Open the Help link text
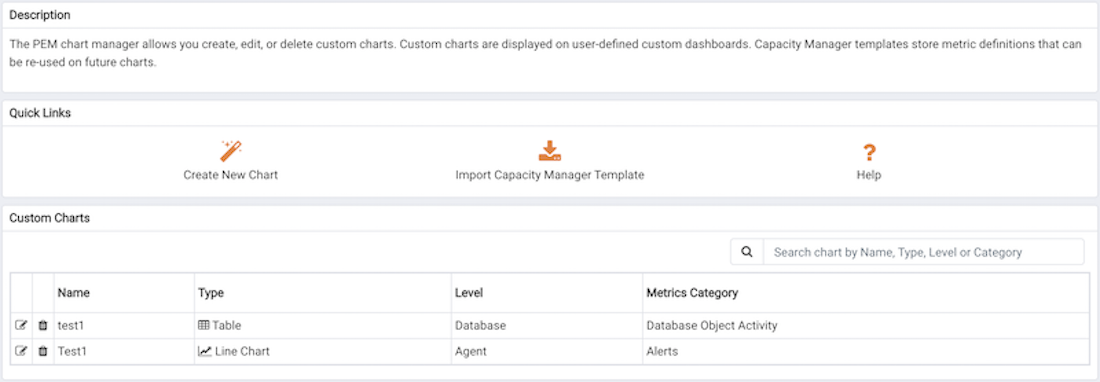The width and height of the screenshot is (1100, 382). coord(868,175)
